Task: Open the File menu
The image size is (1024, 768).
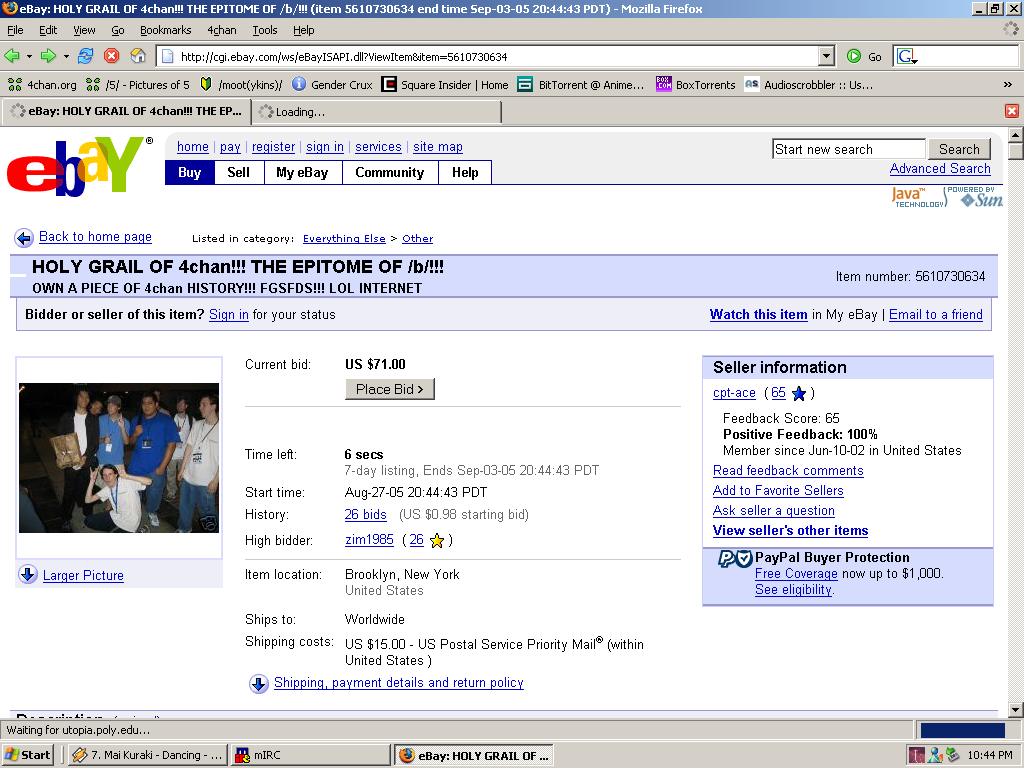Action: 15,30
